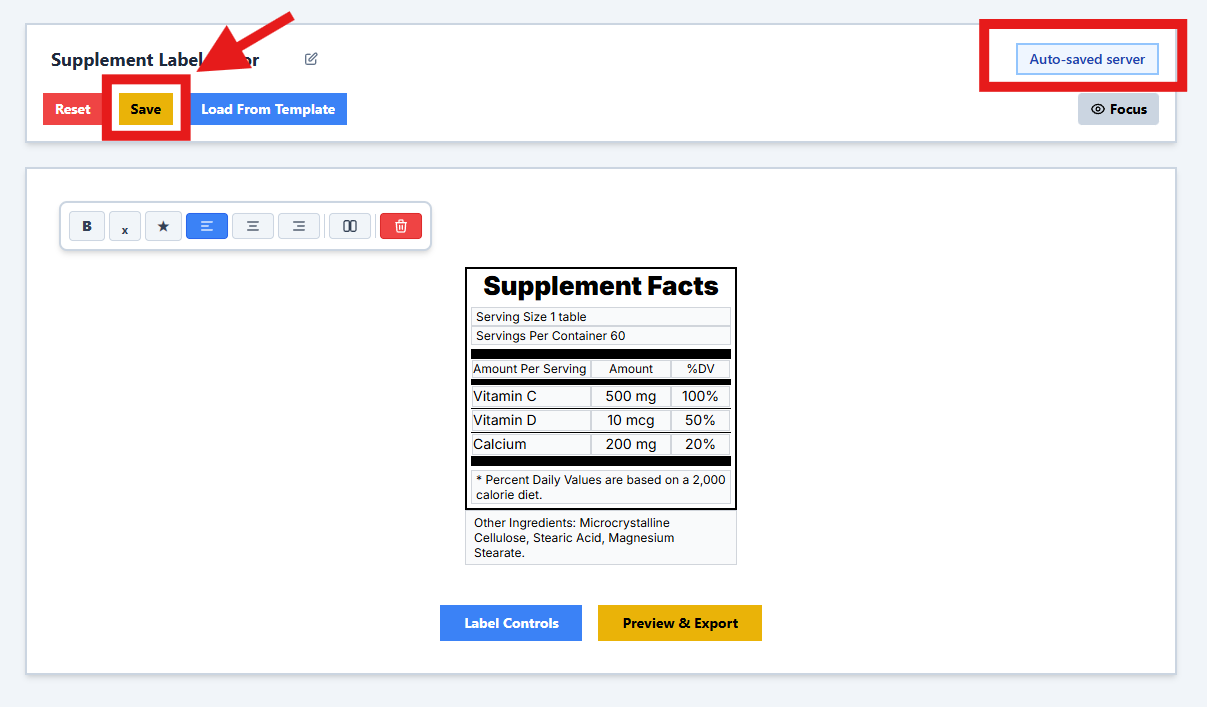Click the Vitamin C name cell
Image resolution: width=1207 pixels, height=707 pixels.
[530, 396]
